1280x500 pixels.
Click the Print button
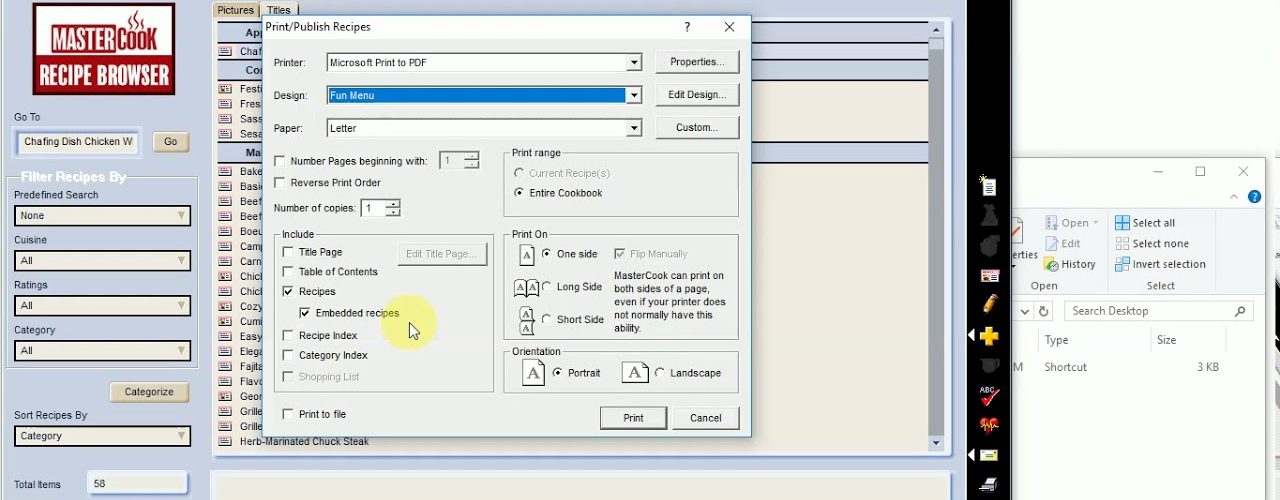tap(633, 418)
